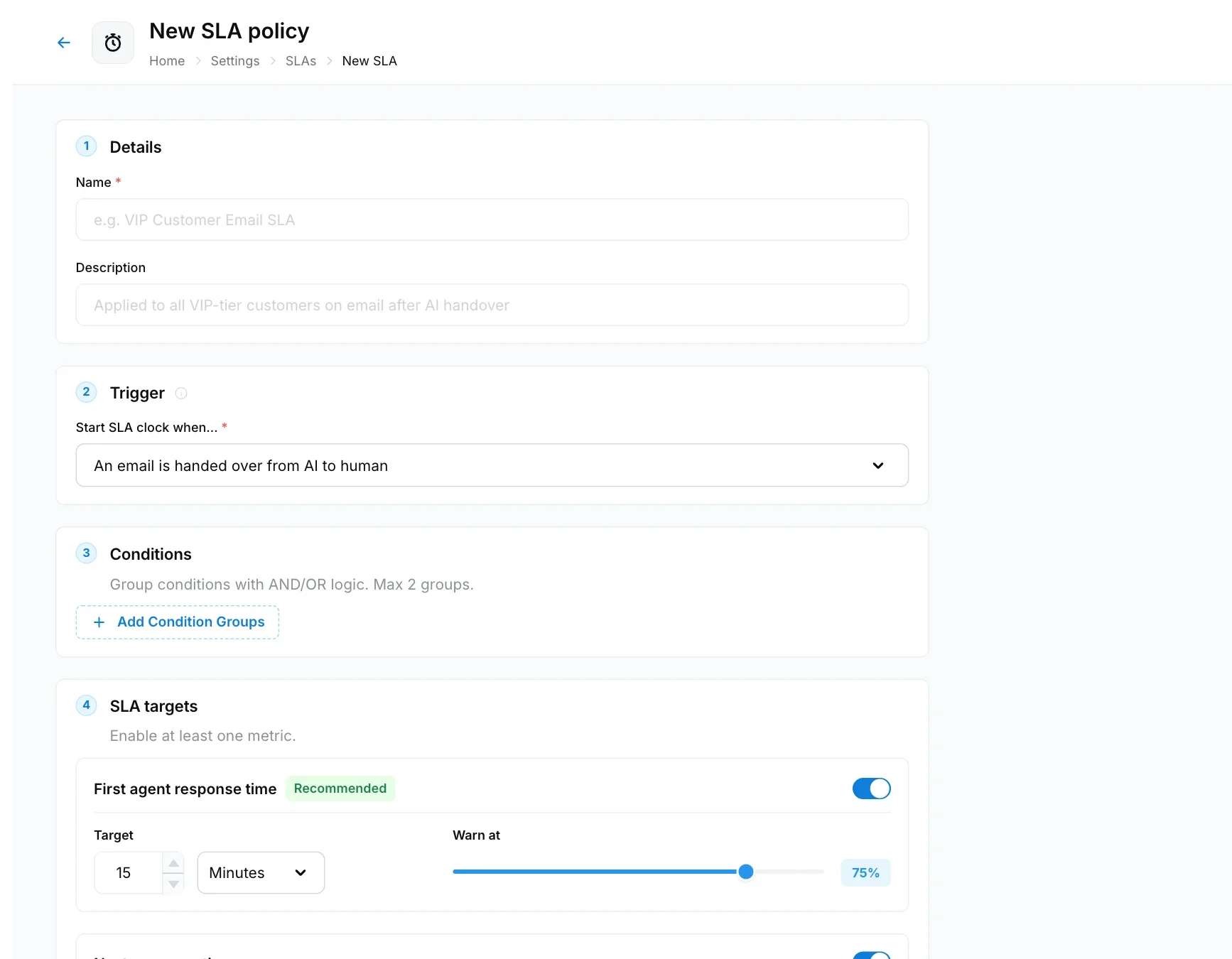The width and height of the screenshot is (1232, 959).
Task: Open the Minutes unit dropdown
Action: coord(261,872)
